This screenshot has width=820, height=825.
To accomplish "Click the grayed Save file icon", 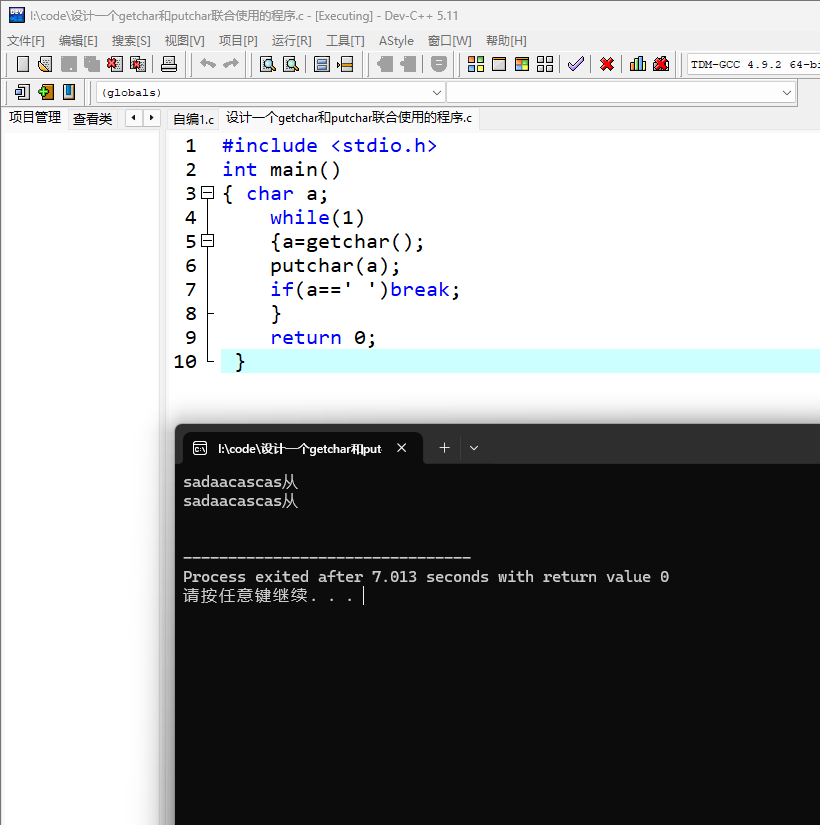I will tap(68, 64).
